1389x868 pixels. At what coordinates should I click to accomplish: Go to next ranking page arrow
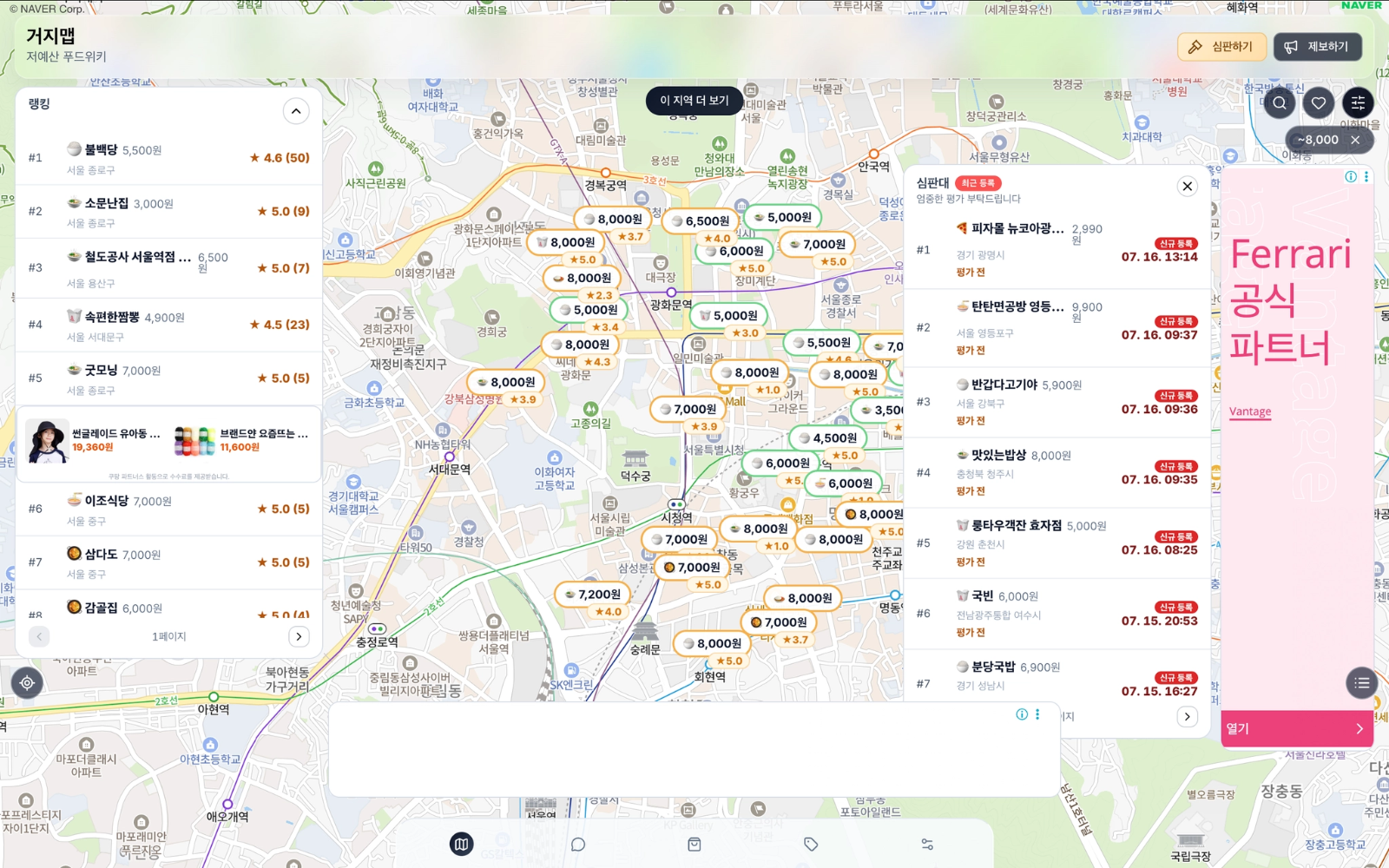pyautogui.click(x=299, y=636)
